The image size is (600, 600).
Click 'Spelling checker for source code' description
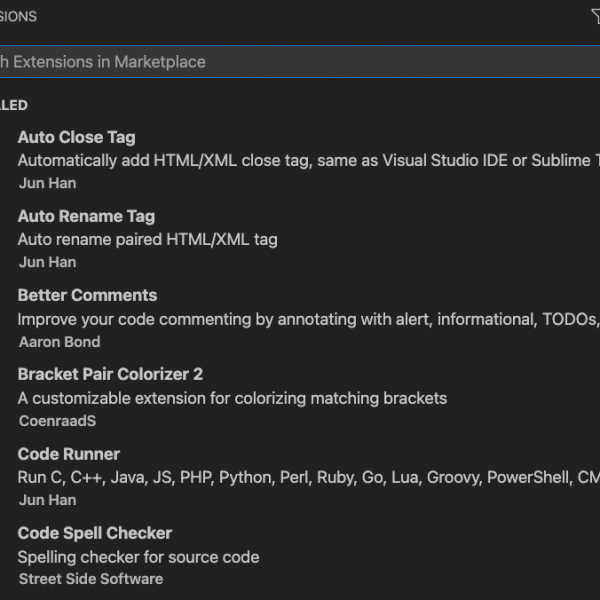138,557
